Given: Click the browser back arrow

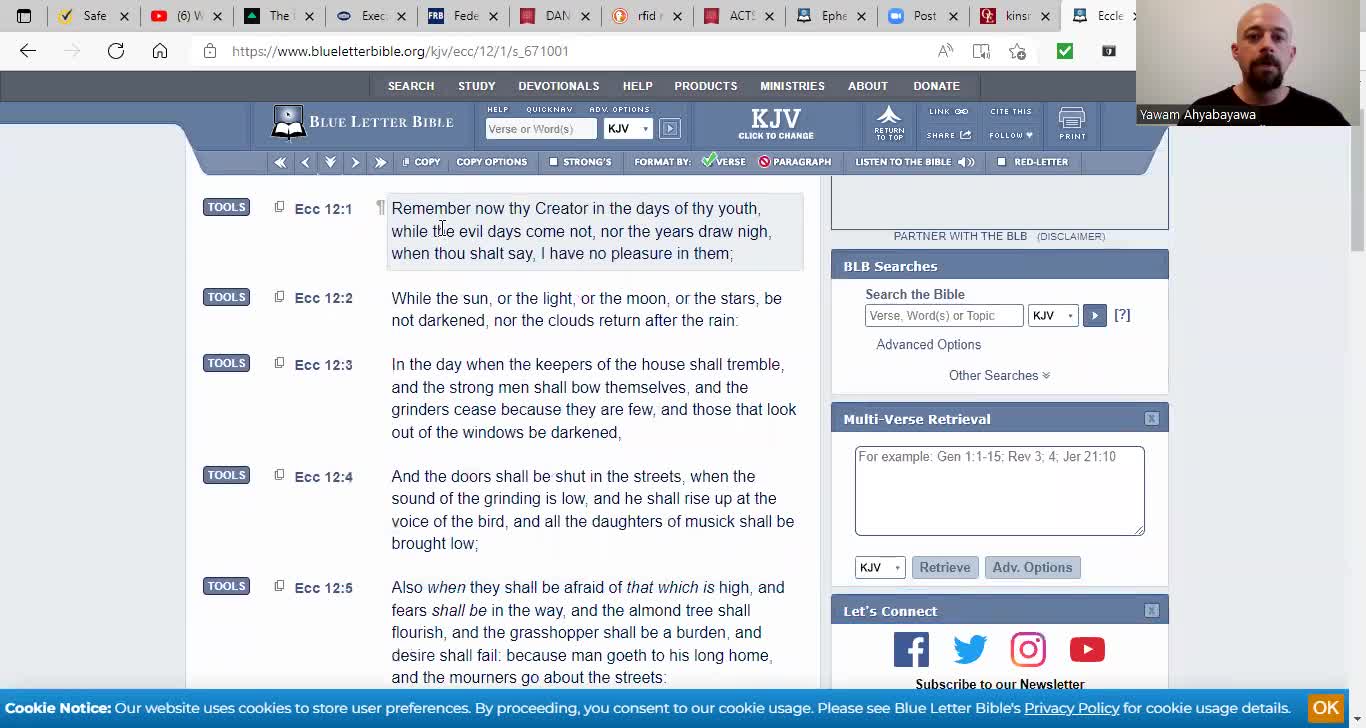Looking at the screenshot, I should pyautogui.click(x=28, y=51).
